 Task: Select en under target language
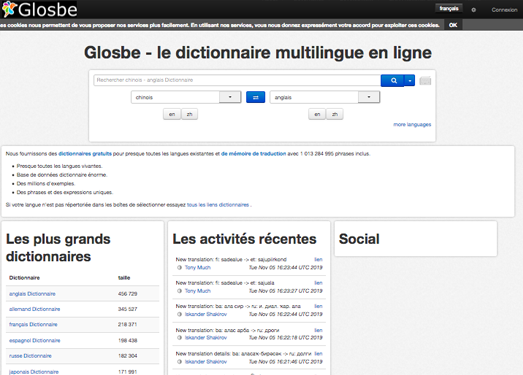click(317, 114)
